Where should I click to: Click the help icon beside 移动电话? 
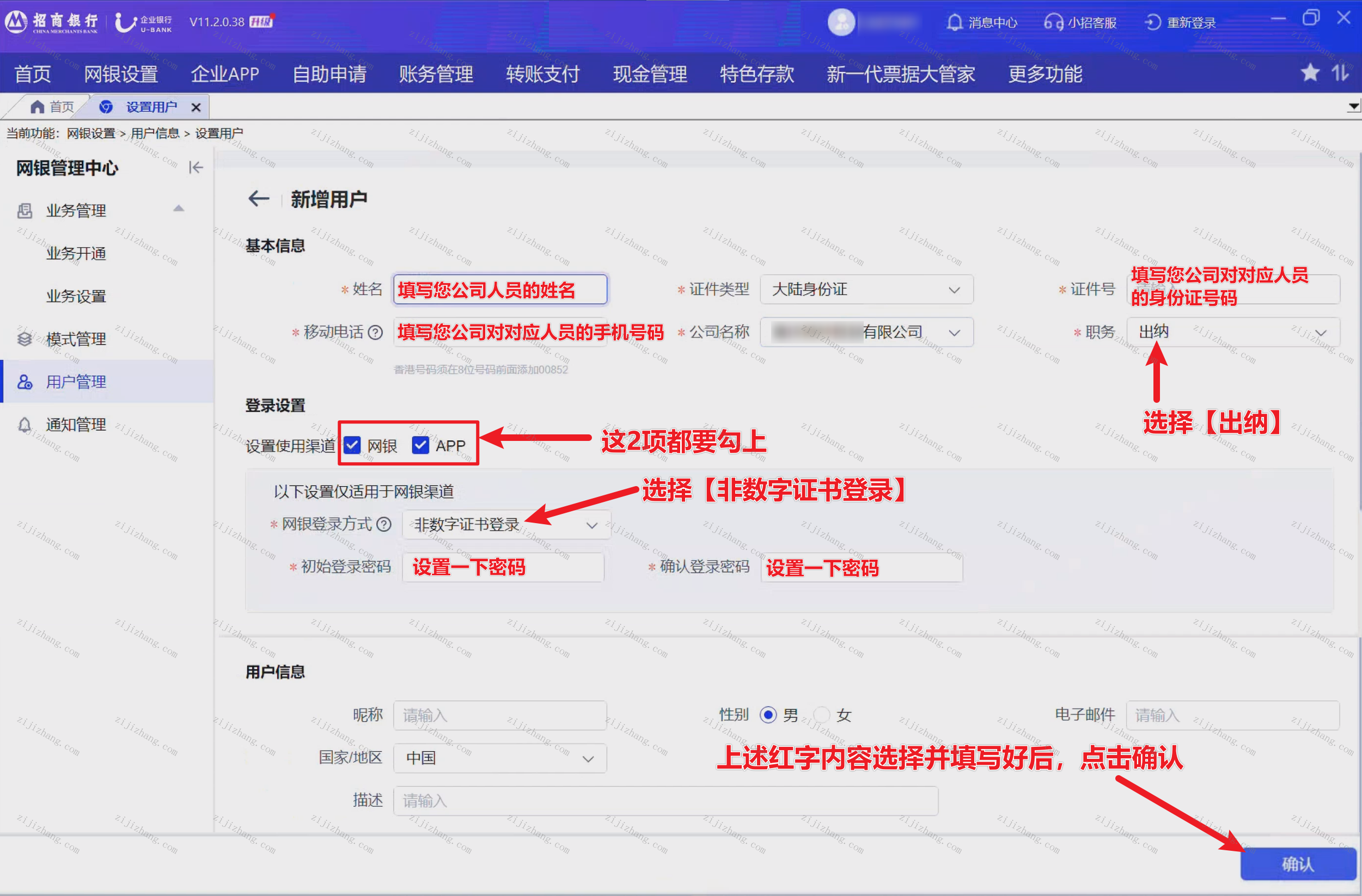375,333
